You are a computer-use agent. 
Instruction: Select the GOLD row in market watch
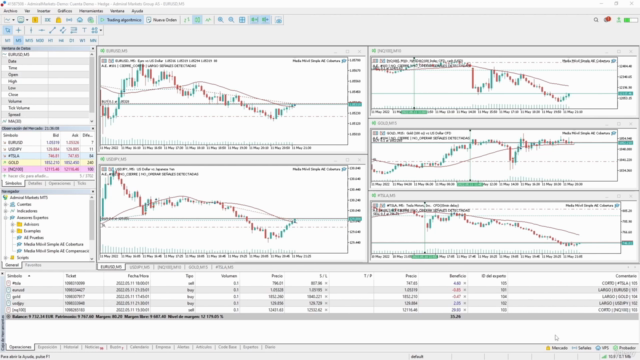point(48,162)
